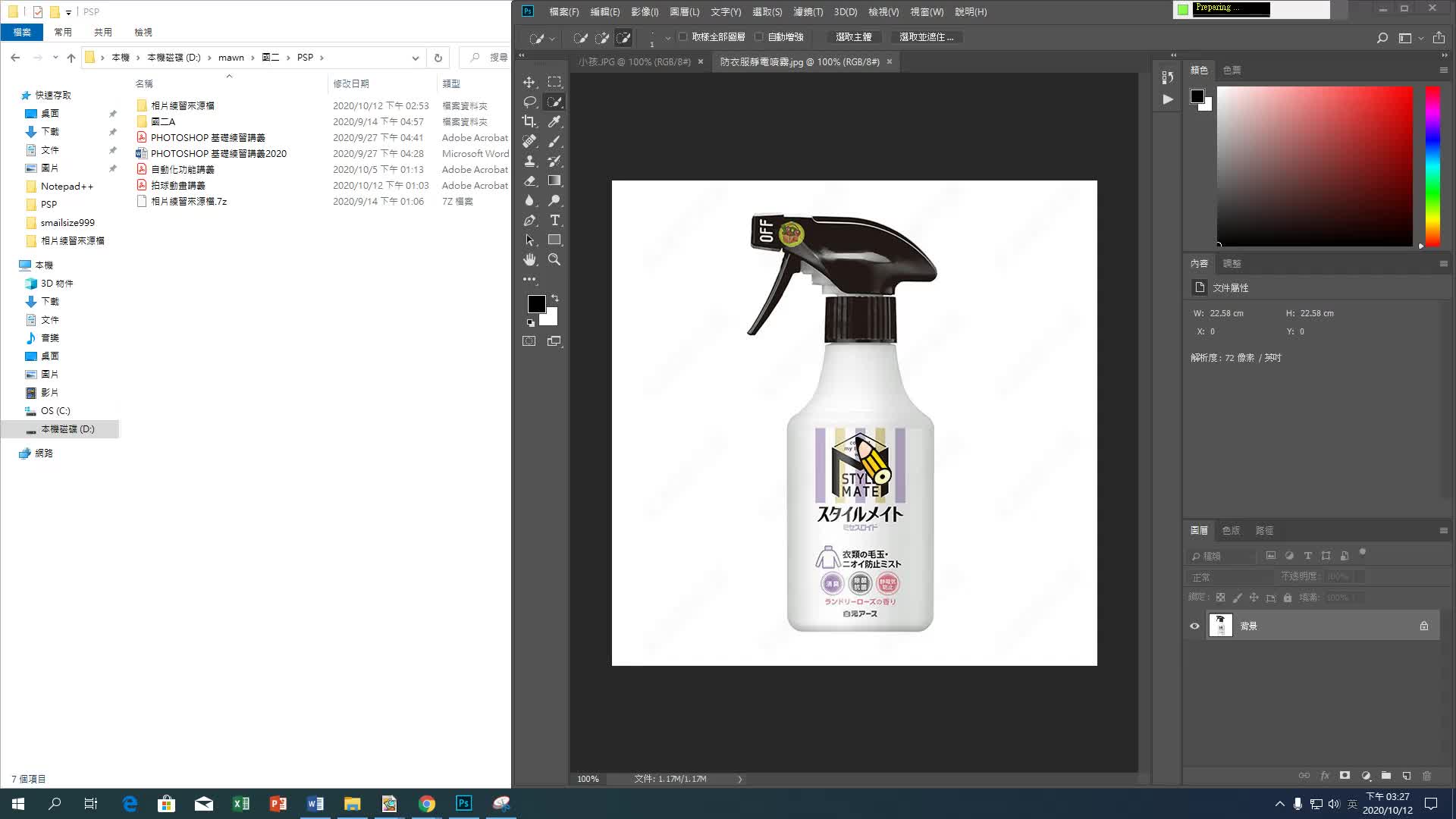Screen dimensions: 1456x819
Task: Select the Crop tool
Action: pyautogui.click(x=529, y=121)
